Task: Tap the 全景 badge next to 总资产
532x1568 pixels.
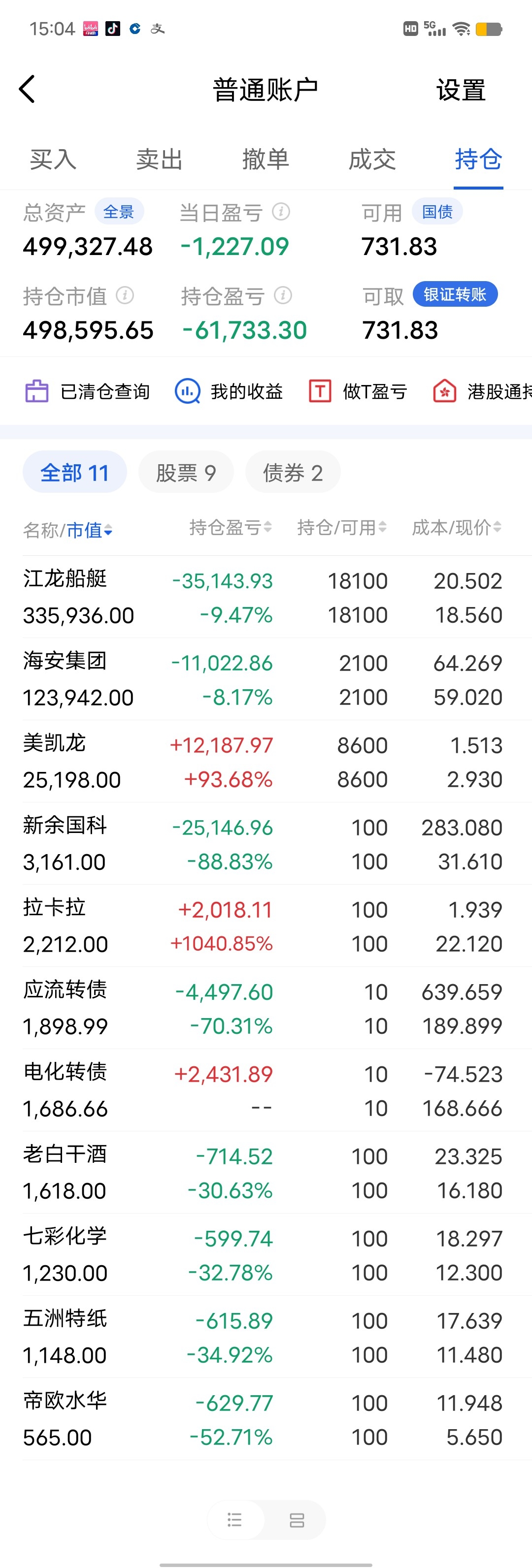Action: coord(119,211)
